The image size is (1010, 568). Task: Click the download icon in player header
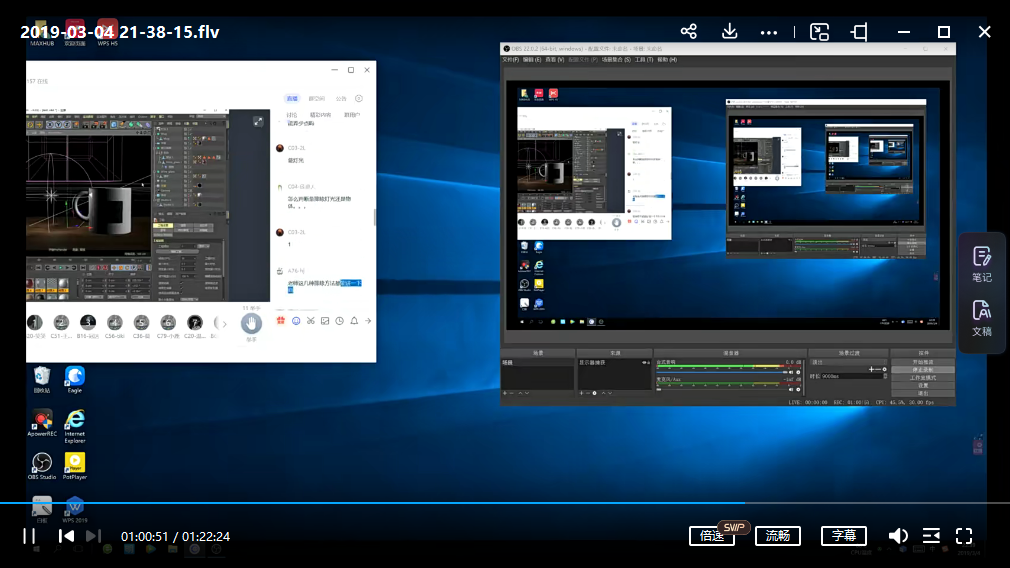729,32
